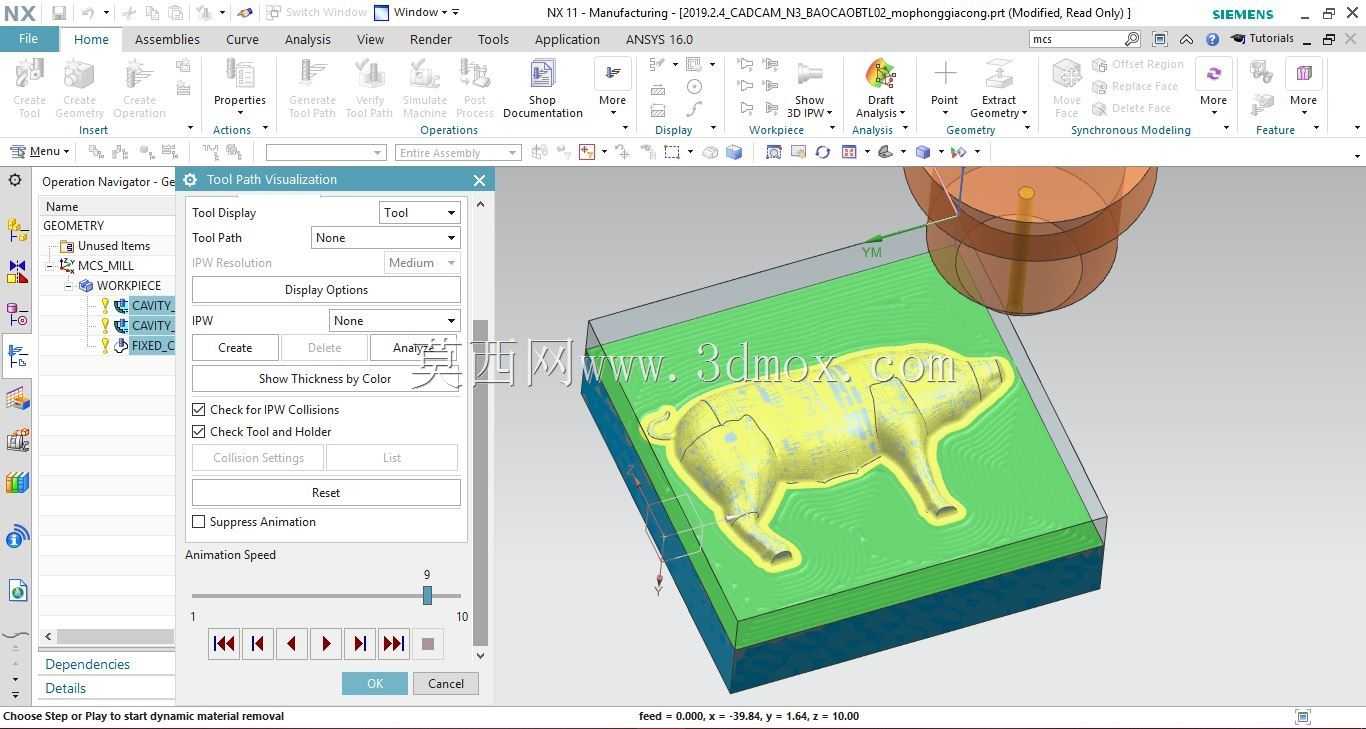Open the Menu dropdown
The height and width of the screenshot is (729, 1366).
(40, 152)
